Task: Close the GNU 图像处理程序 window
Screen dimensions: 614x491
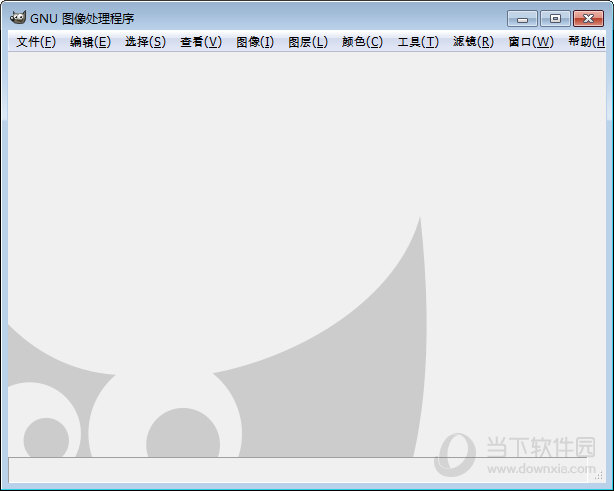Action: [588, 18]
